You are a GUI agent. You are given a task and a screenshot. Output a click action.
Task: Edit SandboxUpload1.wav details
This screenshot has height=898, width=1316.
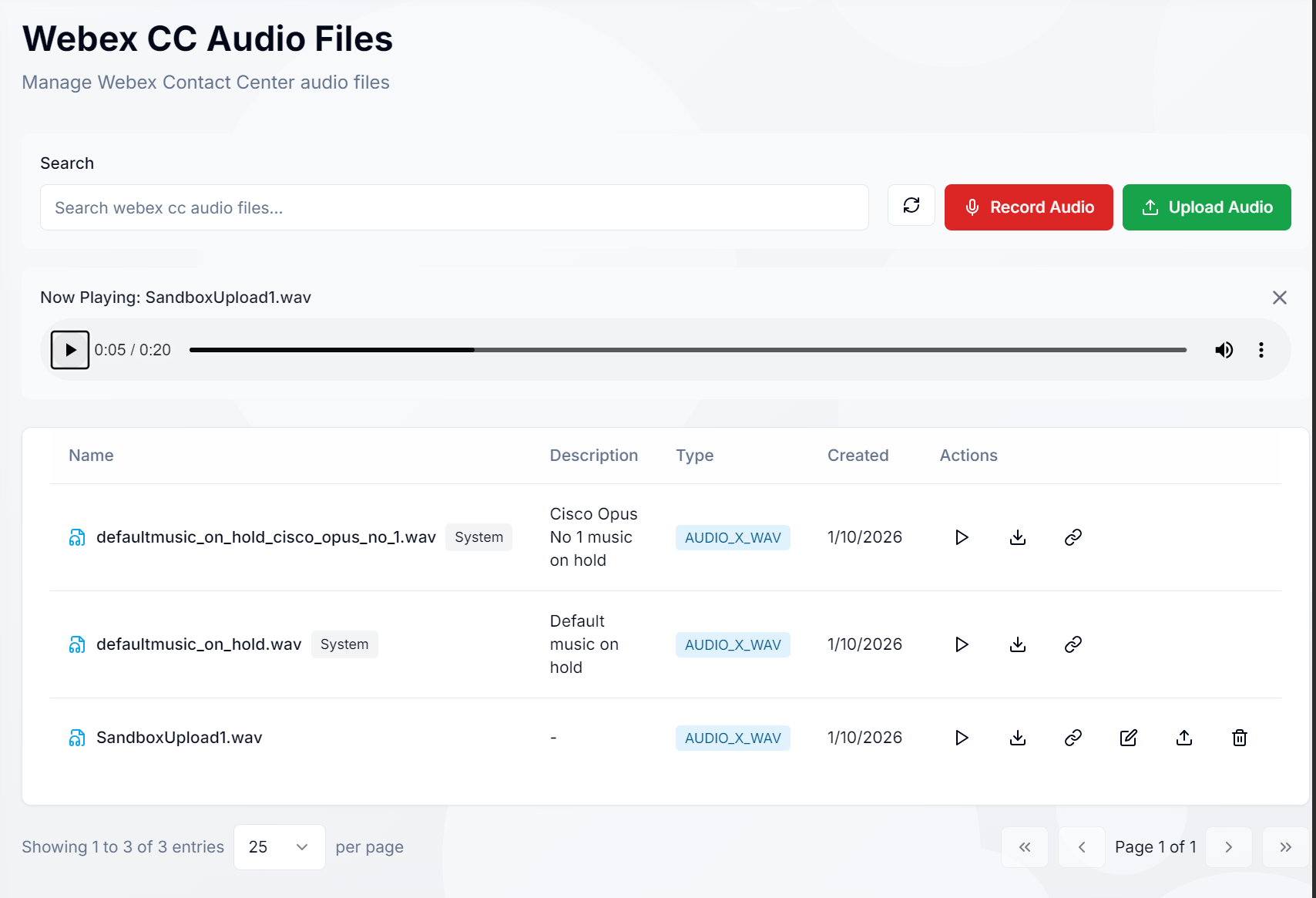(x=1128, y=738)
